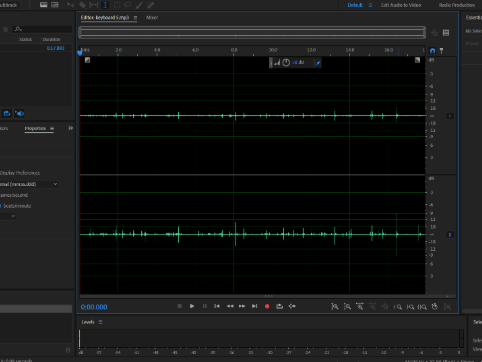482x362 pixels.
Task: Toggle loop playback in the Files panel
Action: (7, 113)
